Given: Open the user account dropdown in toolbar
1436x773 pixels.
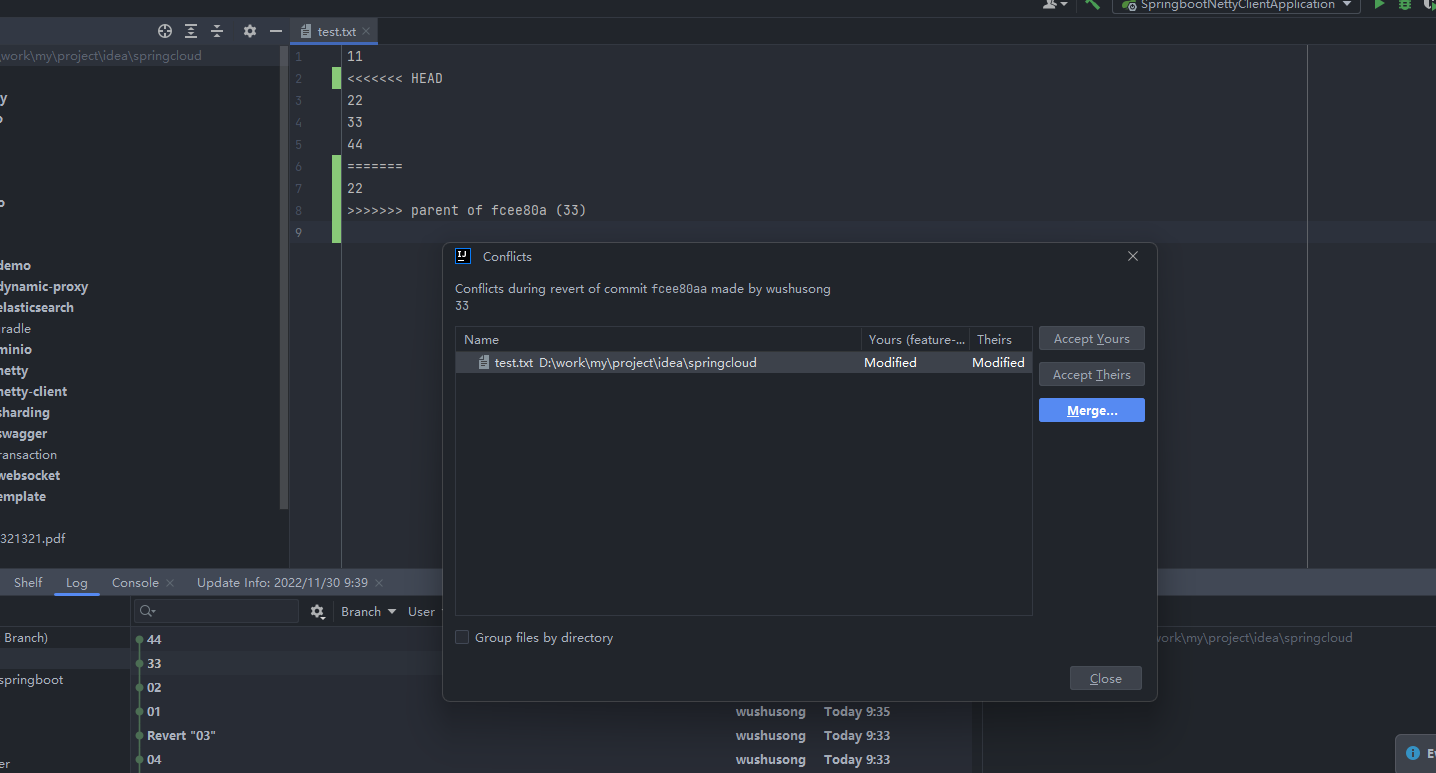Looking at the screenshot, I should (x=1054, y=5).
